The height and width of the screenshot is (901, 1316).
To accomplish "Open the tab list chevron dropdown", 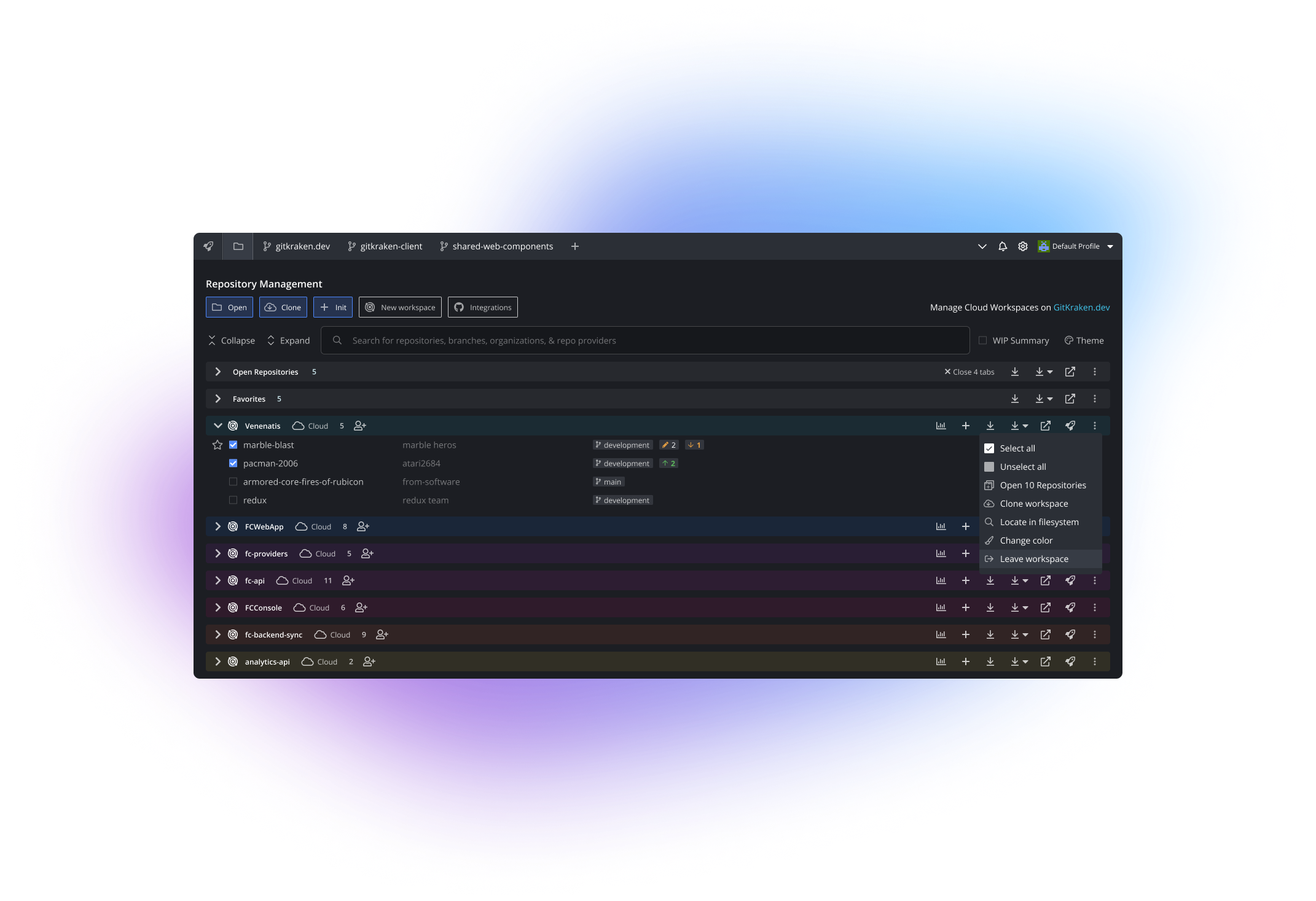I will [x=982, y=246].
